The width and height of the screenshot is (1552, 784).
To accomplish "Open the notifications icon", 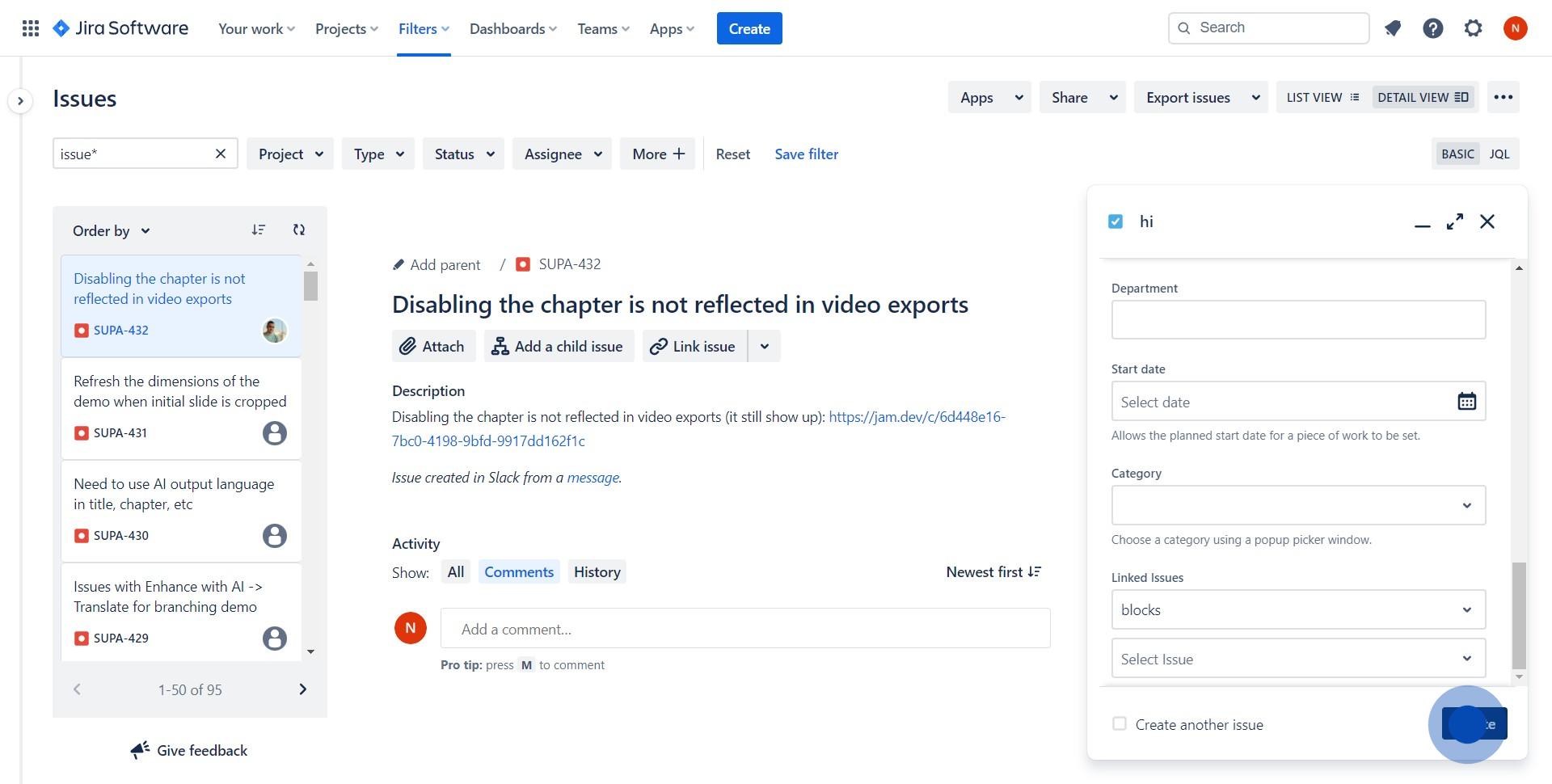I will tap(1393, 28).
